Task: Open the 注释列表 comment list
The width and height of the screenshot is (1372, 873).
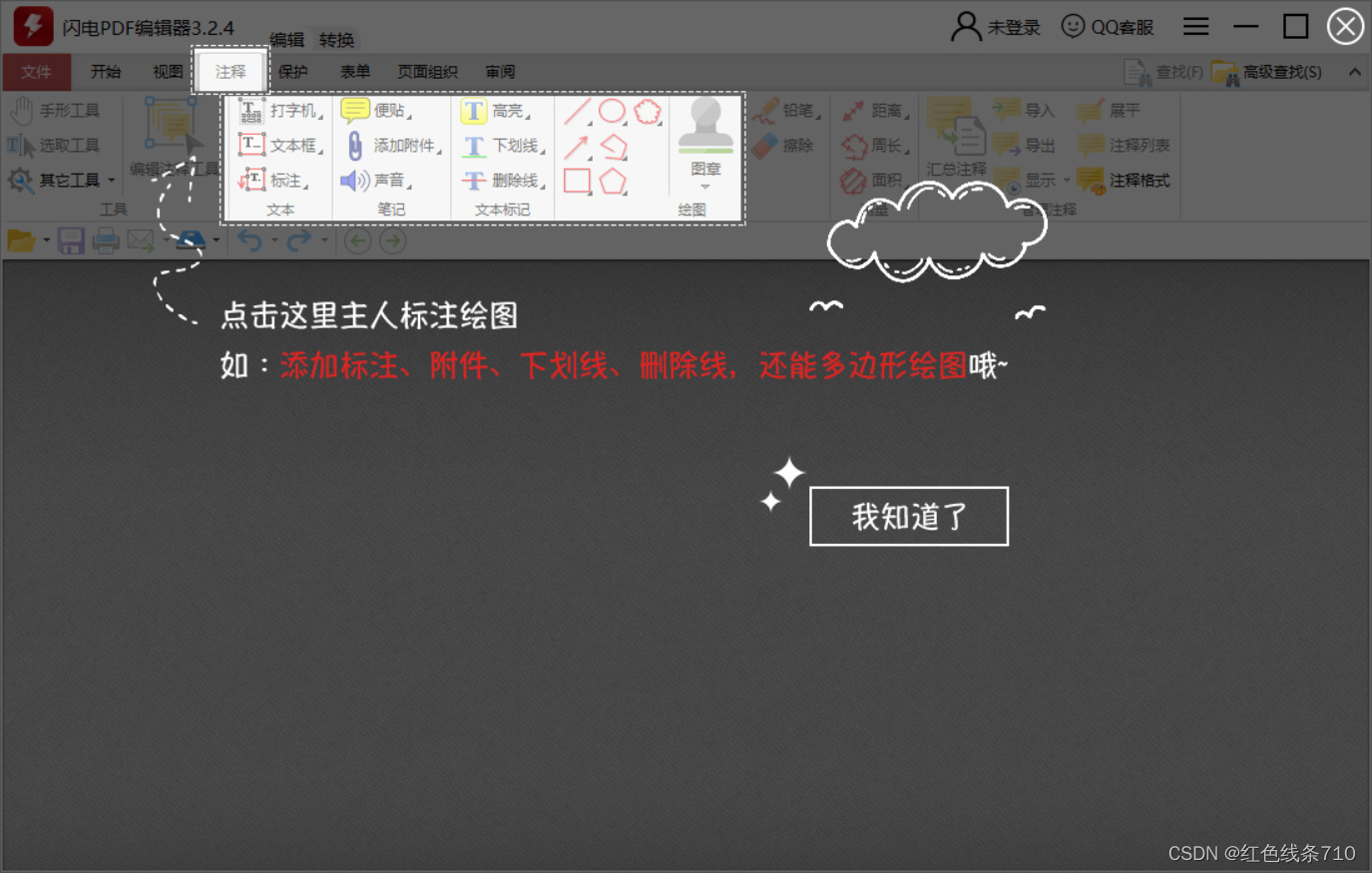Action: [x=1124, y=145]
